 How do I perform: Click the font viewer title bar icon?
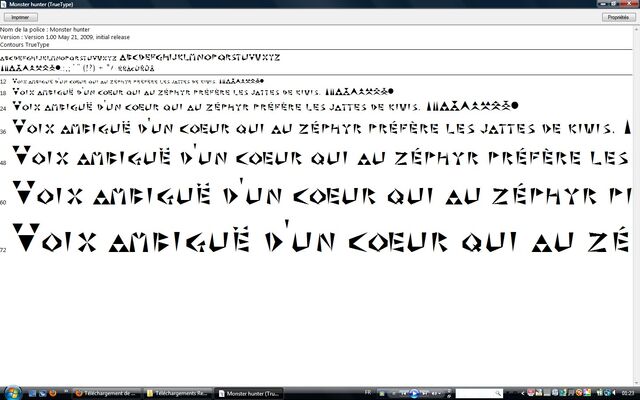click(3, 4)
